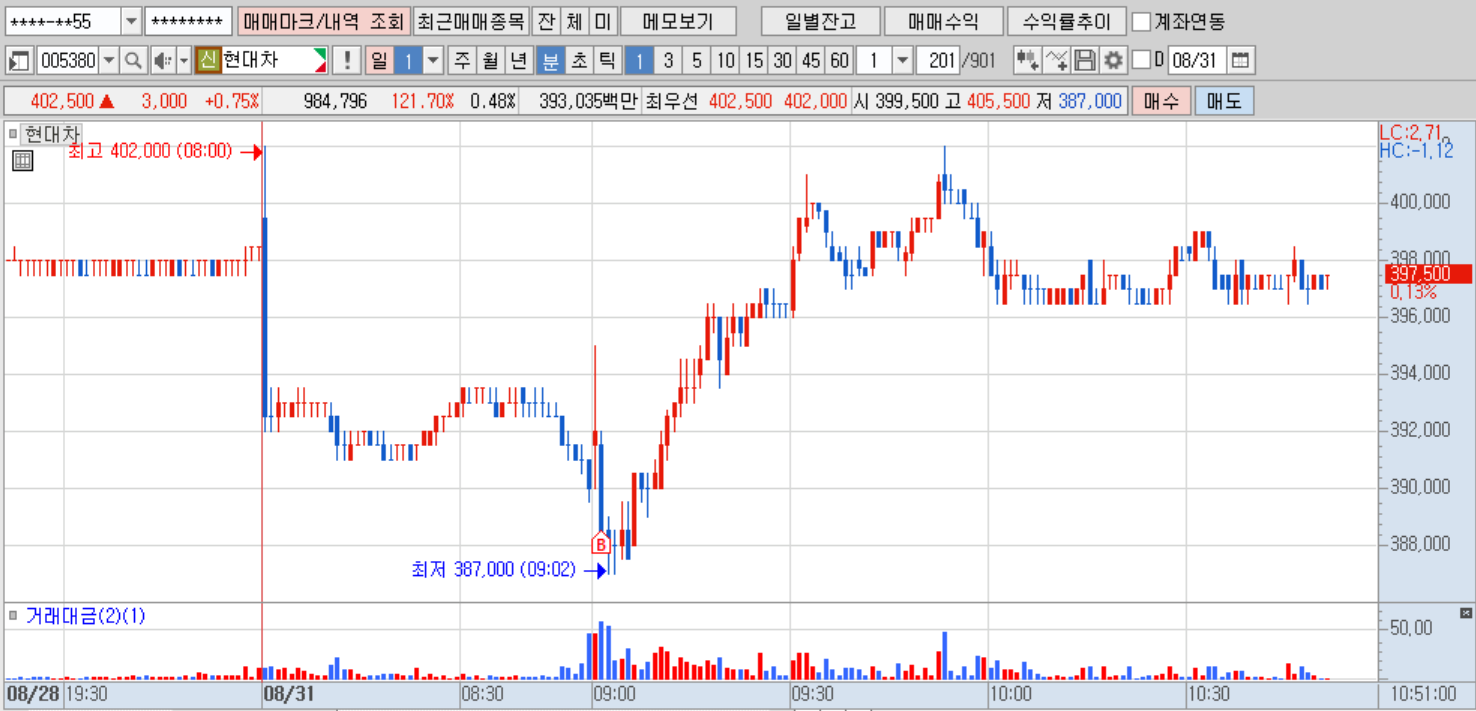
Task: Click the B buy marker on chart
Action: pos(601,543)
